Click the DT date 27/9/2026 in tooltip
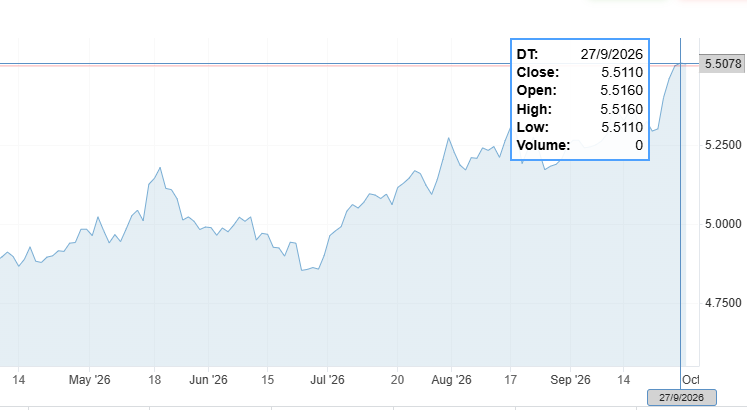This screenshot has height=410, width=747. 612,54
